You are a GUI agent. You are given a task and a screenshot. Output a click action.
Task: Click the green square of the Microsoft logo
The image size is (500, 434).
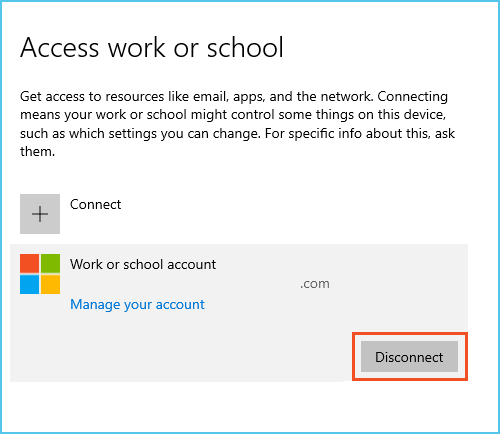[50, 264]
